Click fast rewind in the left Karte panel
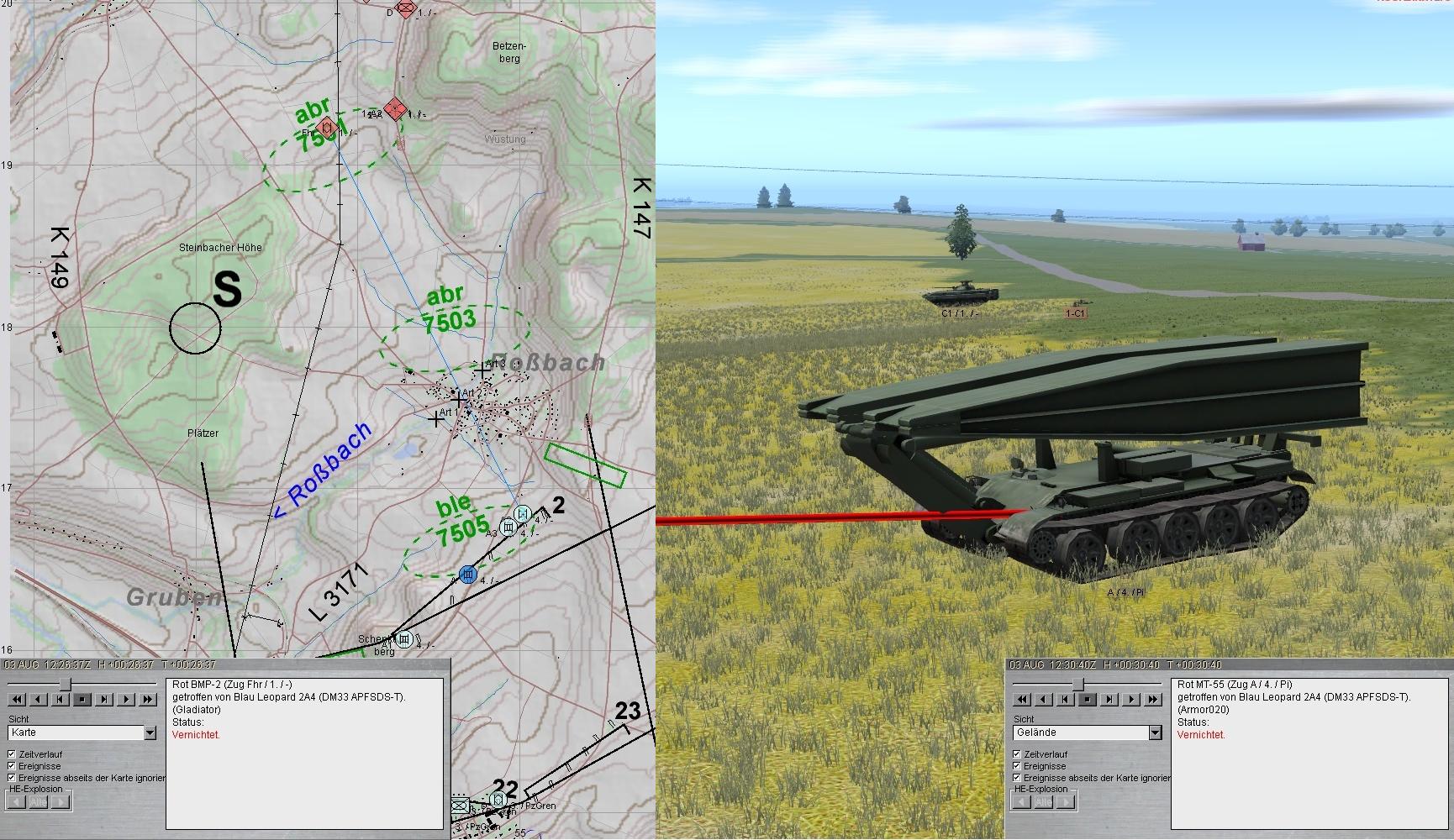 point(16,699)
